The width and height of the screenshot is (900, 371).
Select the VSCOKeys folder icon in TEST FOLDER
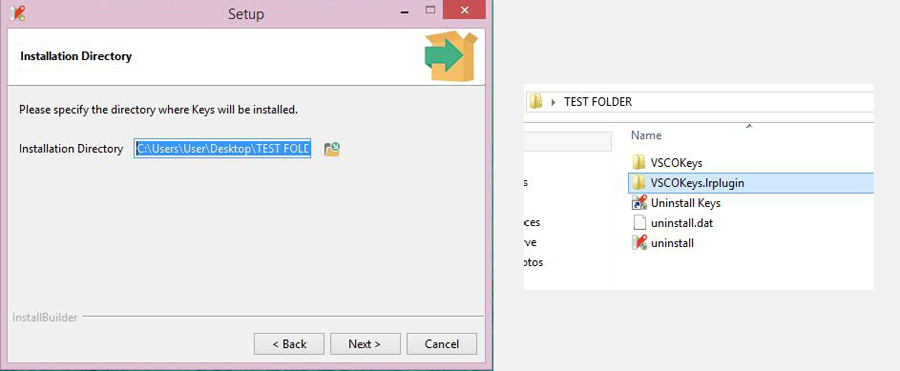pos(639,163)
